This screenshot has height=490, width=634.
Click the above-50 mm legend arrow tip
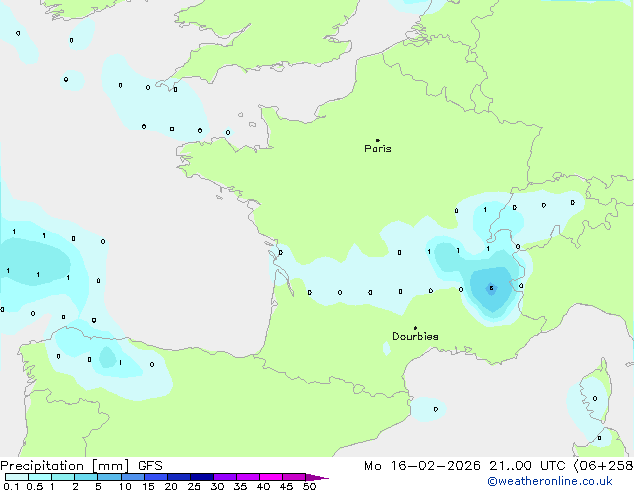(317, 477)
